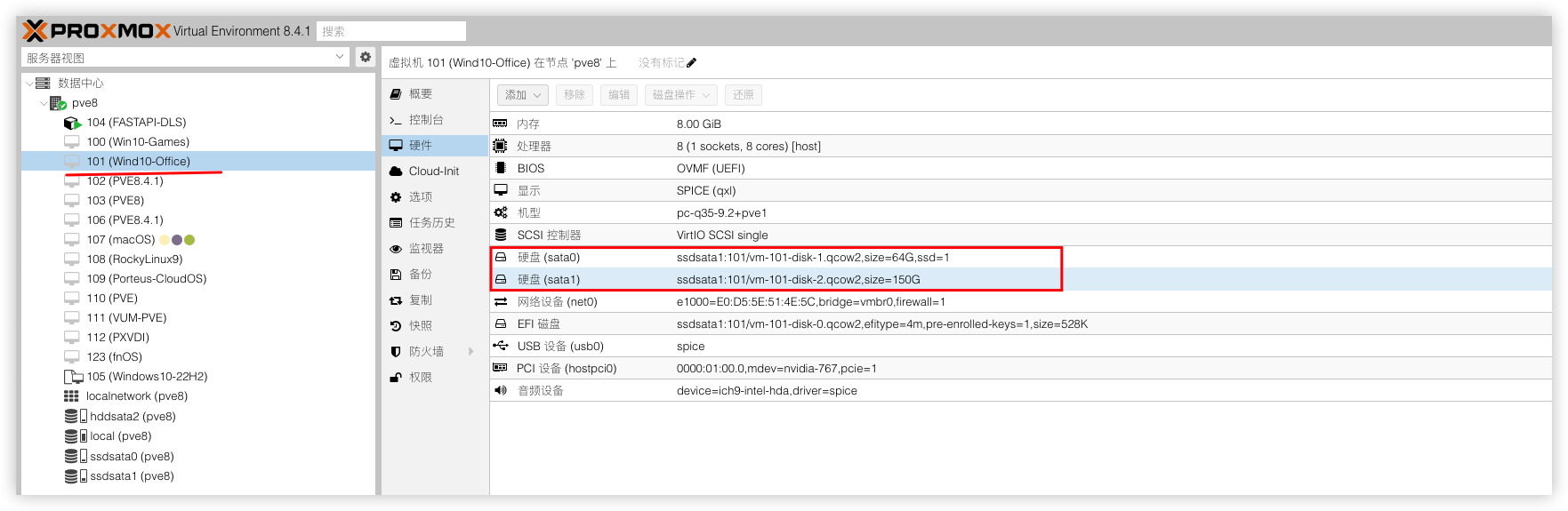Open the Cloud-Init tab
1568x511 pixels.
pyautogui.click(x=435, y=172)
